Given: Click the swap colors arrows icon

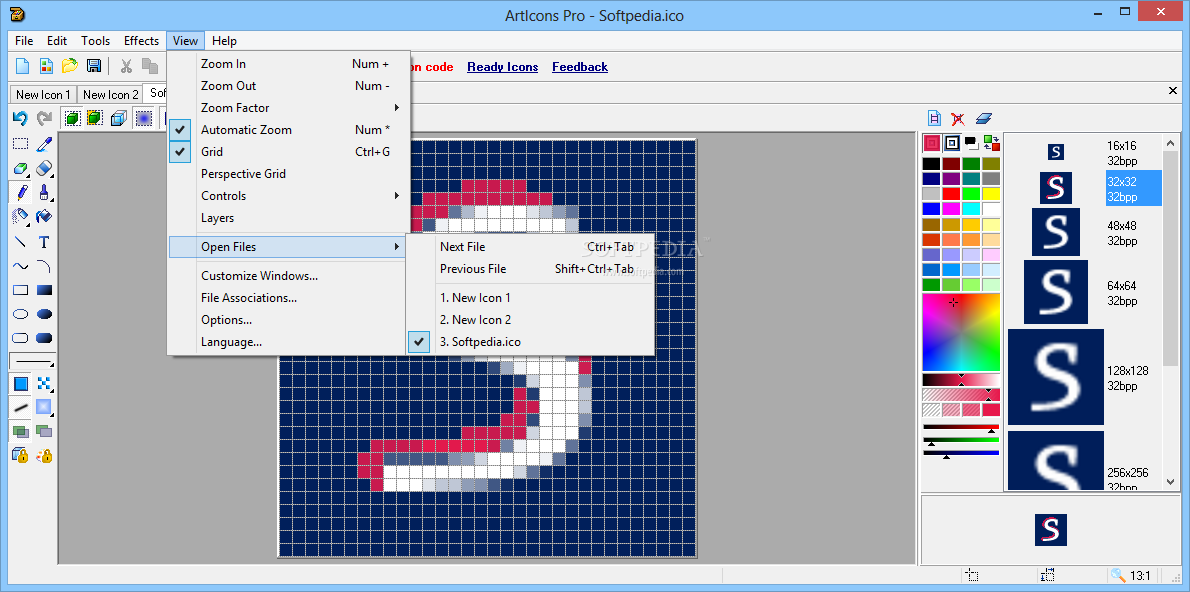Looking at the screenshot, I should [991, 142].
